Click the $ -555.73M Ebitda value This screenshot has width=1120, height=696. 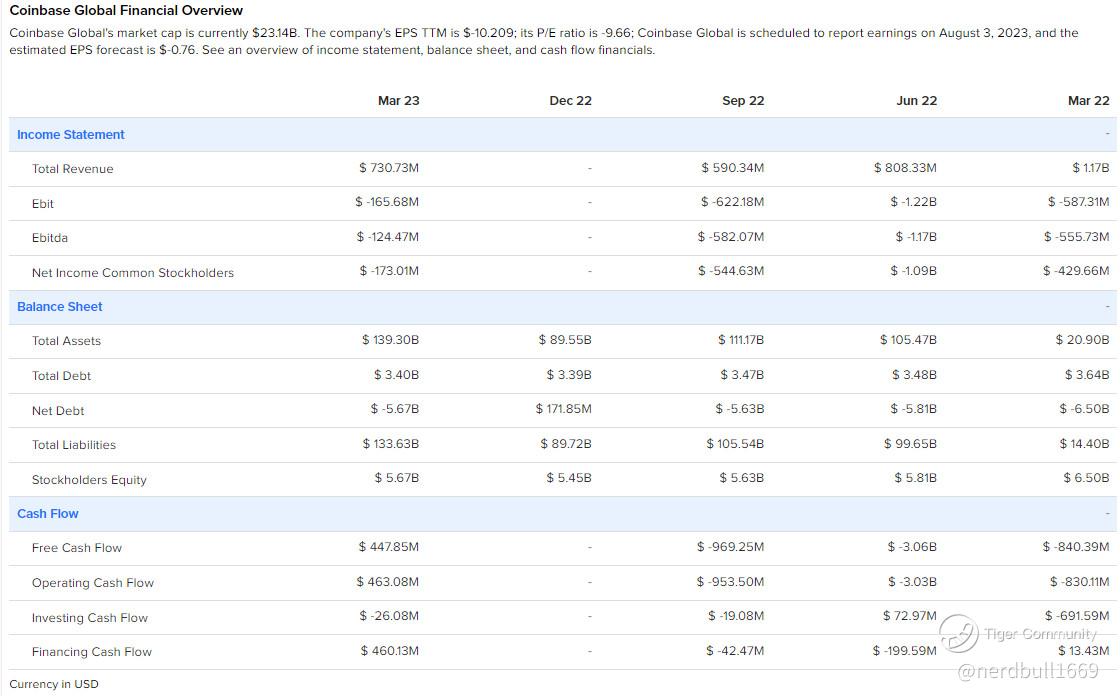(x=1076, y=237)
